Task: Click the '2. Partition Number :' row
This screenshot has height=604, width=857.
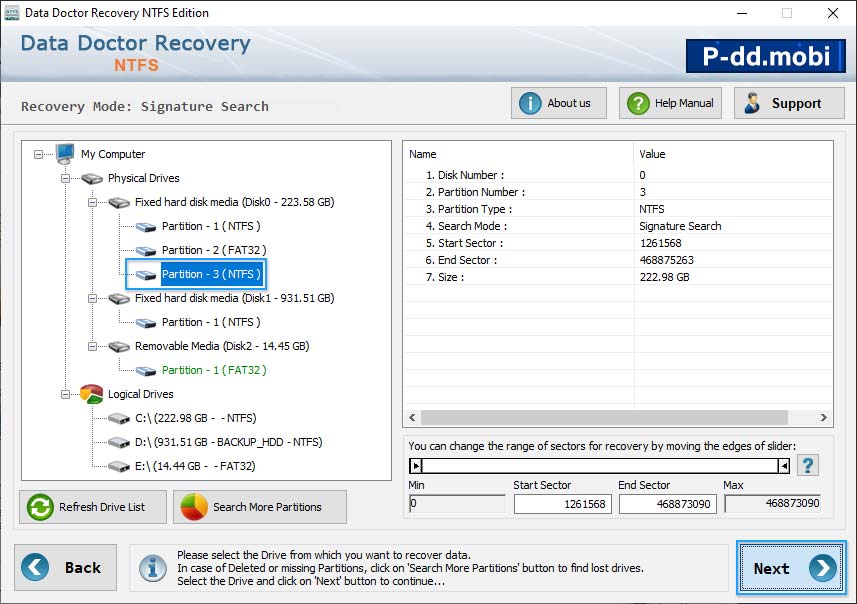Action: [x=618, y=192]
